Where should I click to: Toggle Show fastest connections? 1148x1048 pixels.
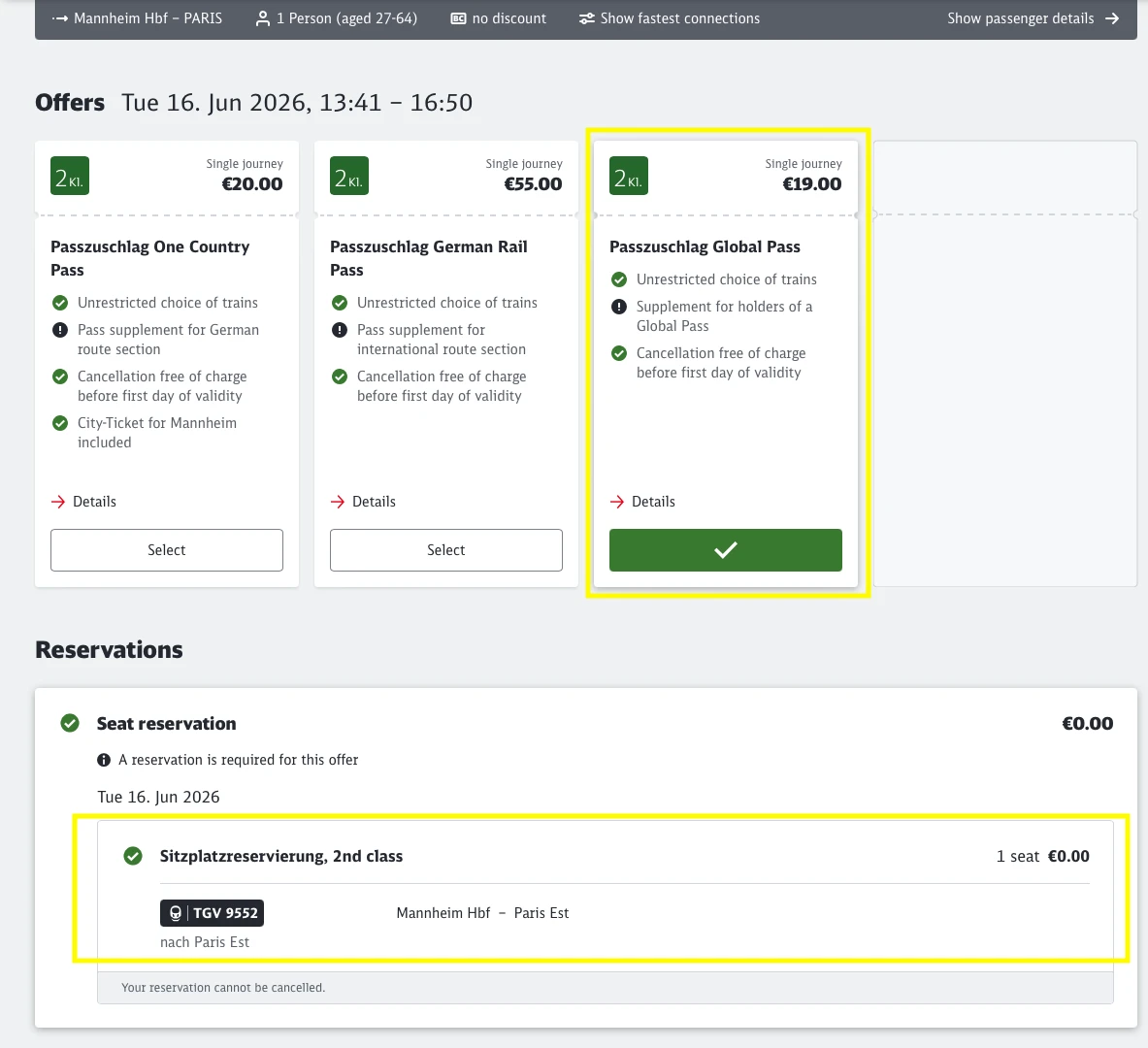click(670, 18)
